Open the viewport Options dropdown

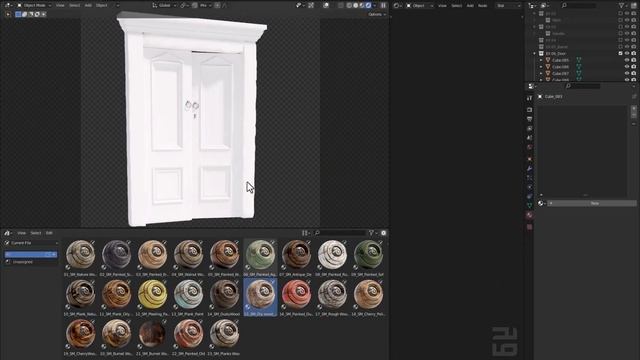[377, 14]
